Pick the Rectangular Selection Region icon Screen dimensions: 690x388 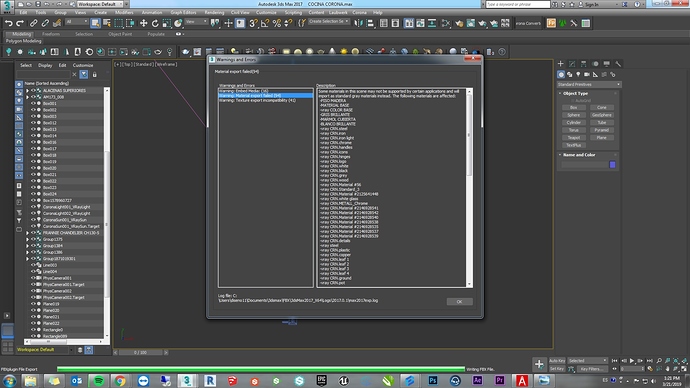click(119, 23)
